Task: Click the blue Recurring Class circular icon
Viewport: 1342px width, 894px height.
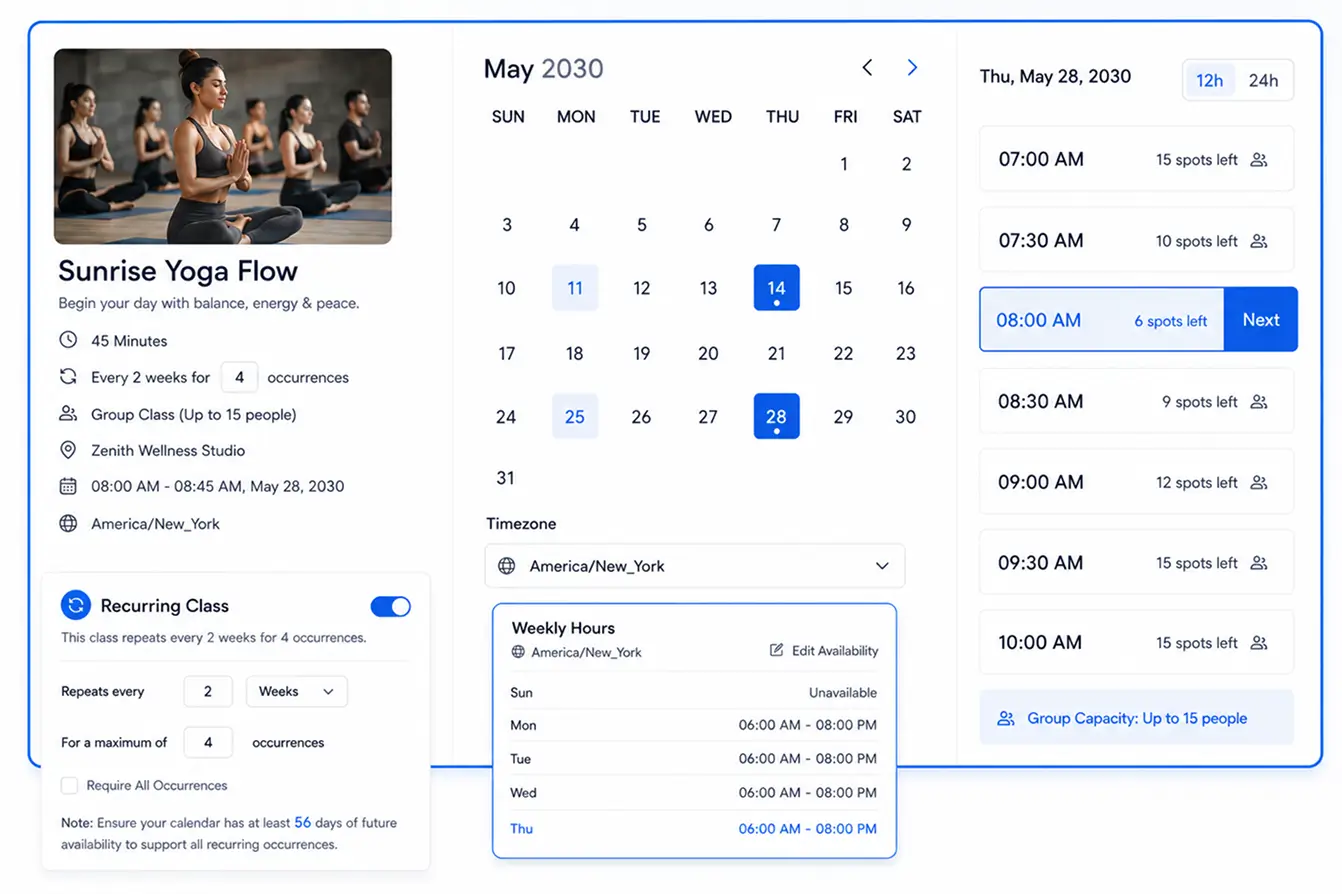Action: (76, 605)
